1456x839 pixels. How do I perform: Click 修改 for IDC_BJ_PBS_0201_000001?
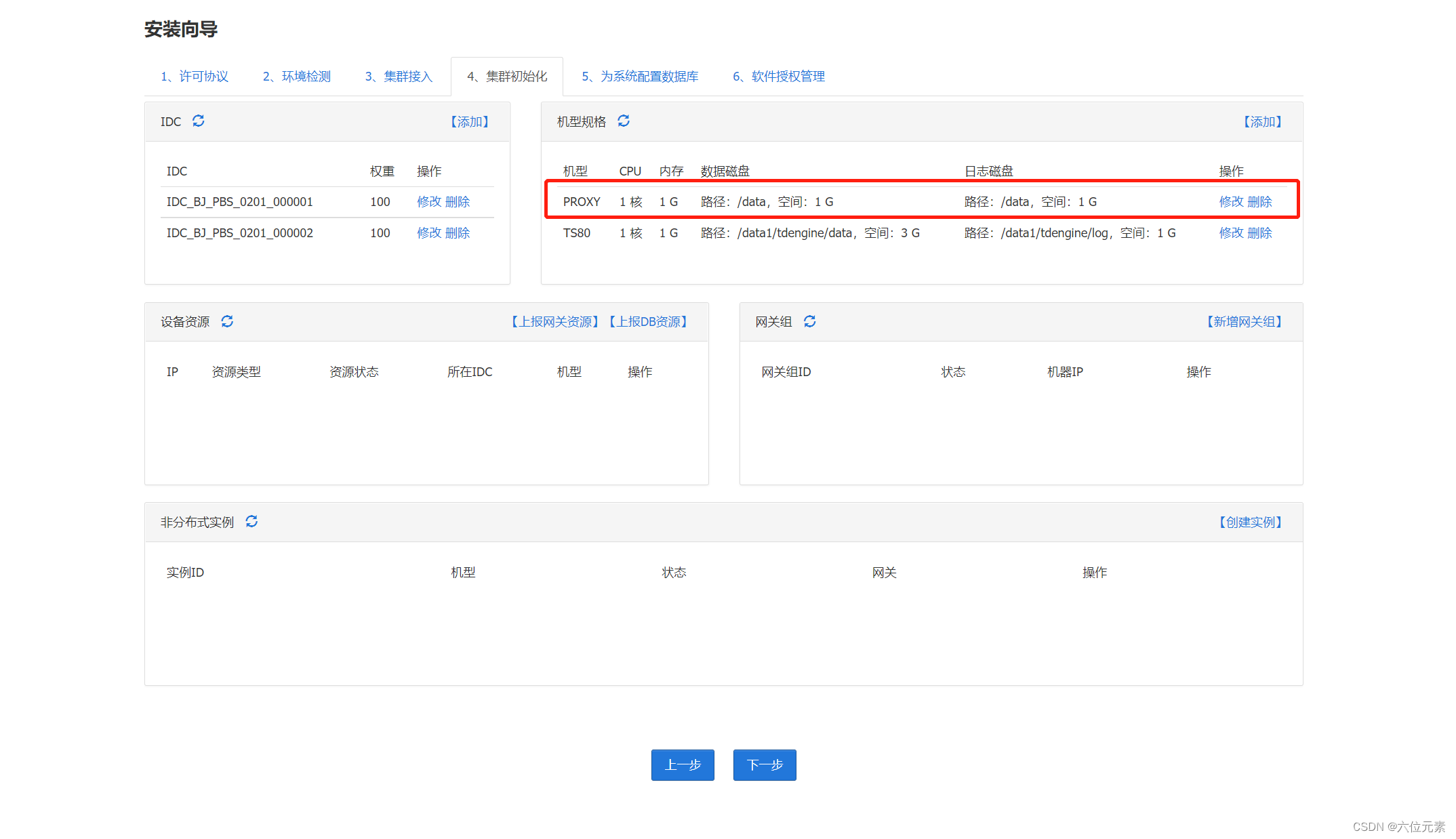coord(429,202)
